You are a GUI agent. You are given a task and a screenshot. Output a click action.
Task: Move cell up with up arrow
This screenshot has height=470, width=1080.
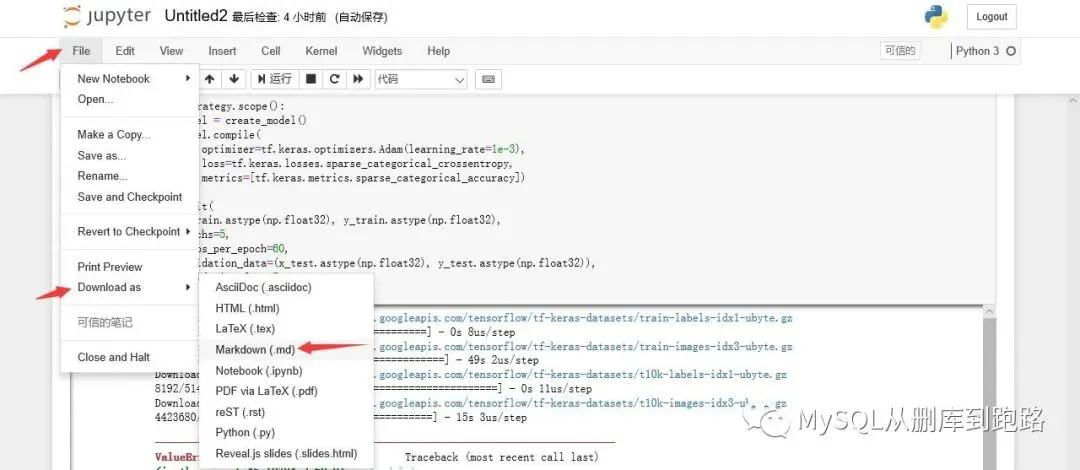click(211, 79)
